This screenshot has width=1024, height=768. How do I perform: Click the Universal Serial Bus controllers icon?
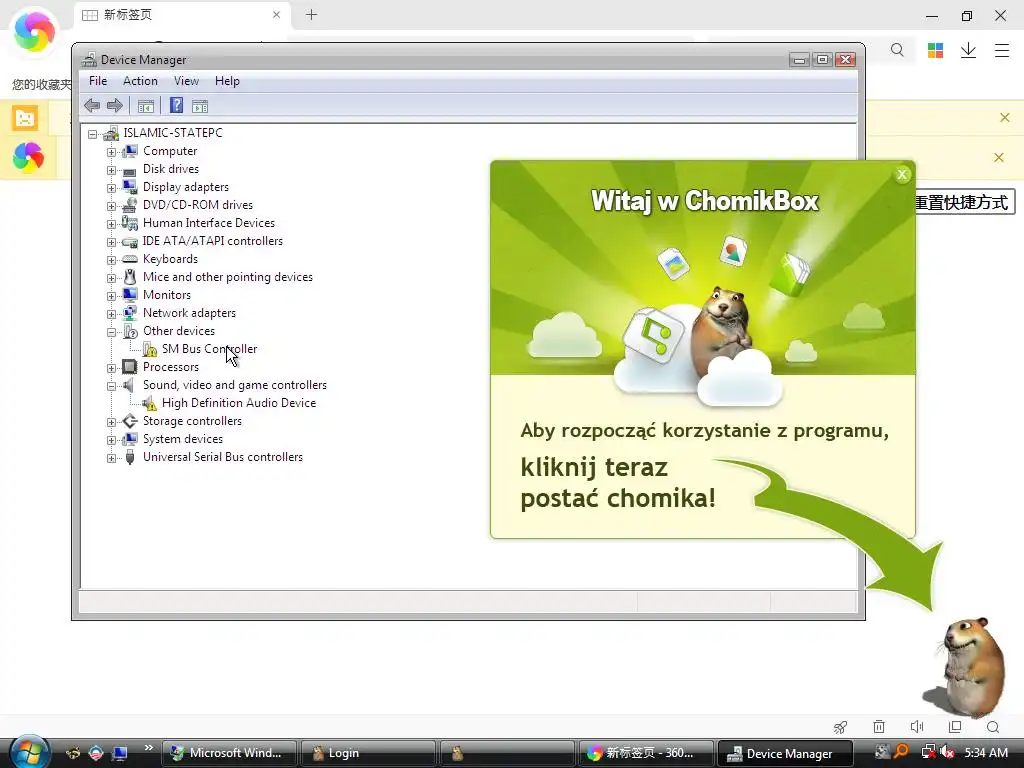130,457
